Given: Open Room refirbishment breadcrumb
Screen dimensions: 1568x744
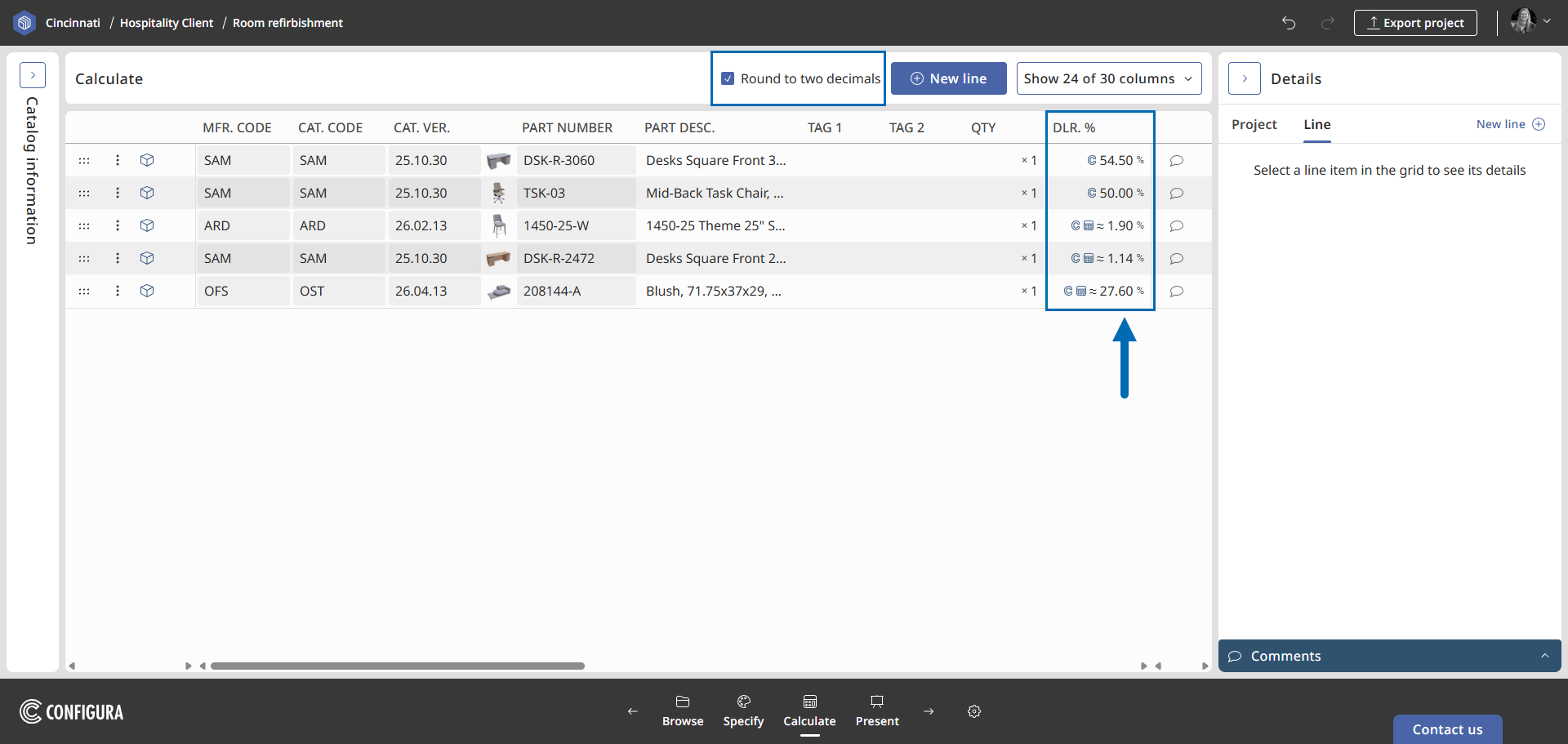Looking at the screenshot, I should pos(287,23).
